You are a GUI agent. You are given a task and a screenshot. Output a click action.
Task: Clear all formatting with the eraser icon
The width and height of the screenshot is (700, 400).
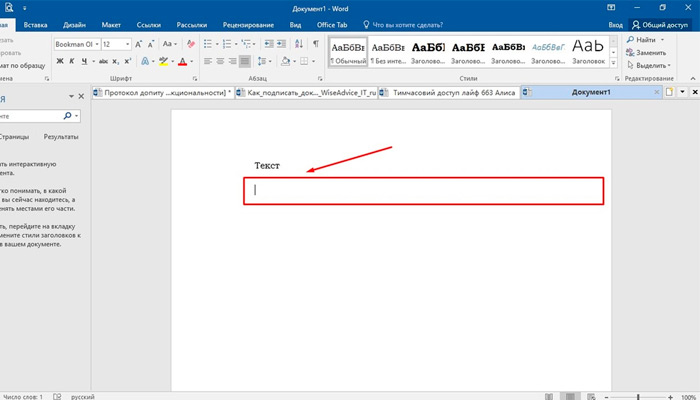(191, 44)
